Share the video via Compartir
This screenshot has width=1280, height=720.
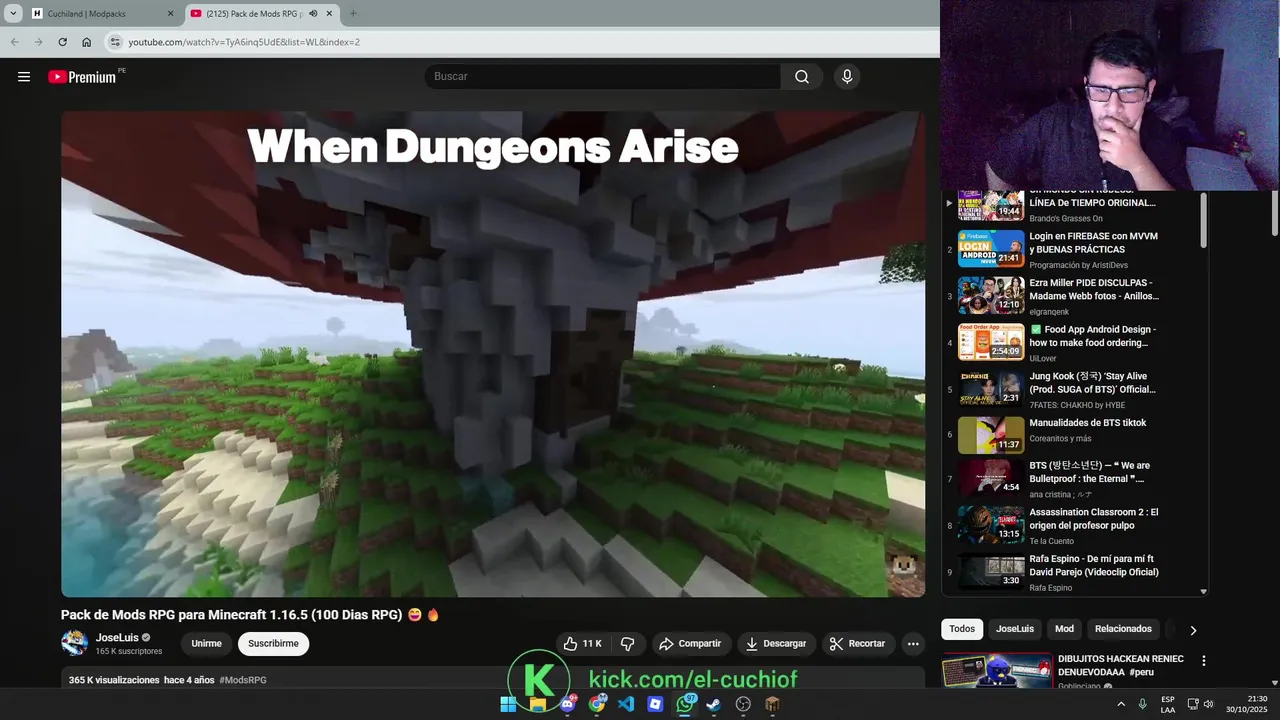pyautogui.click(x=690, y=644)
